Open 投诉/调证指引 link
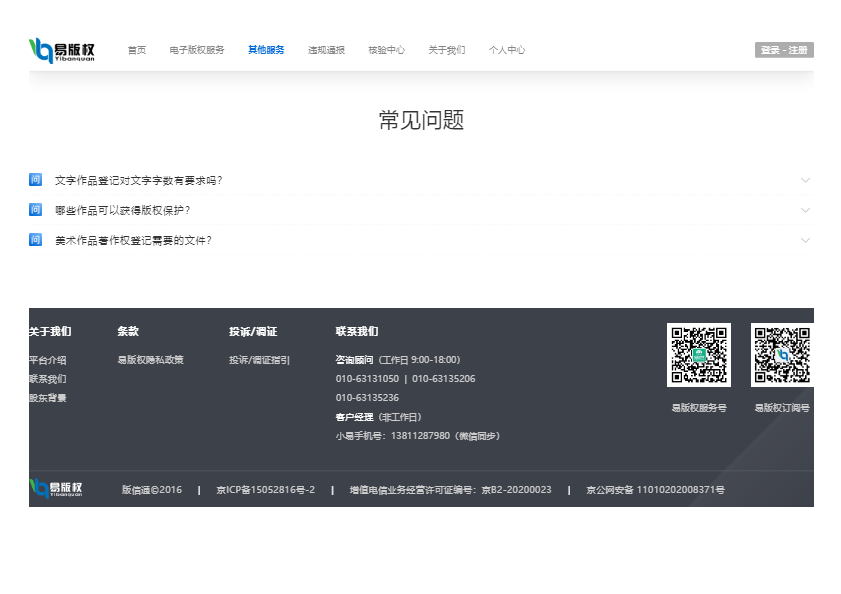The height and width of the screenshot is (594, 841). pos(260,360)
